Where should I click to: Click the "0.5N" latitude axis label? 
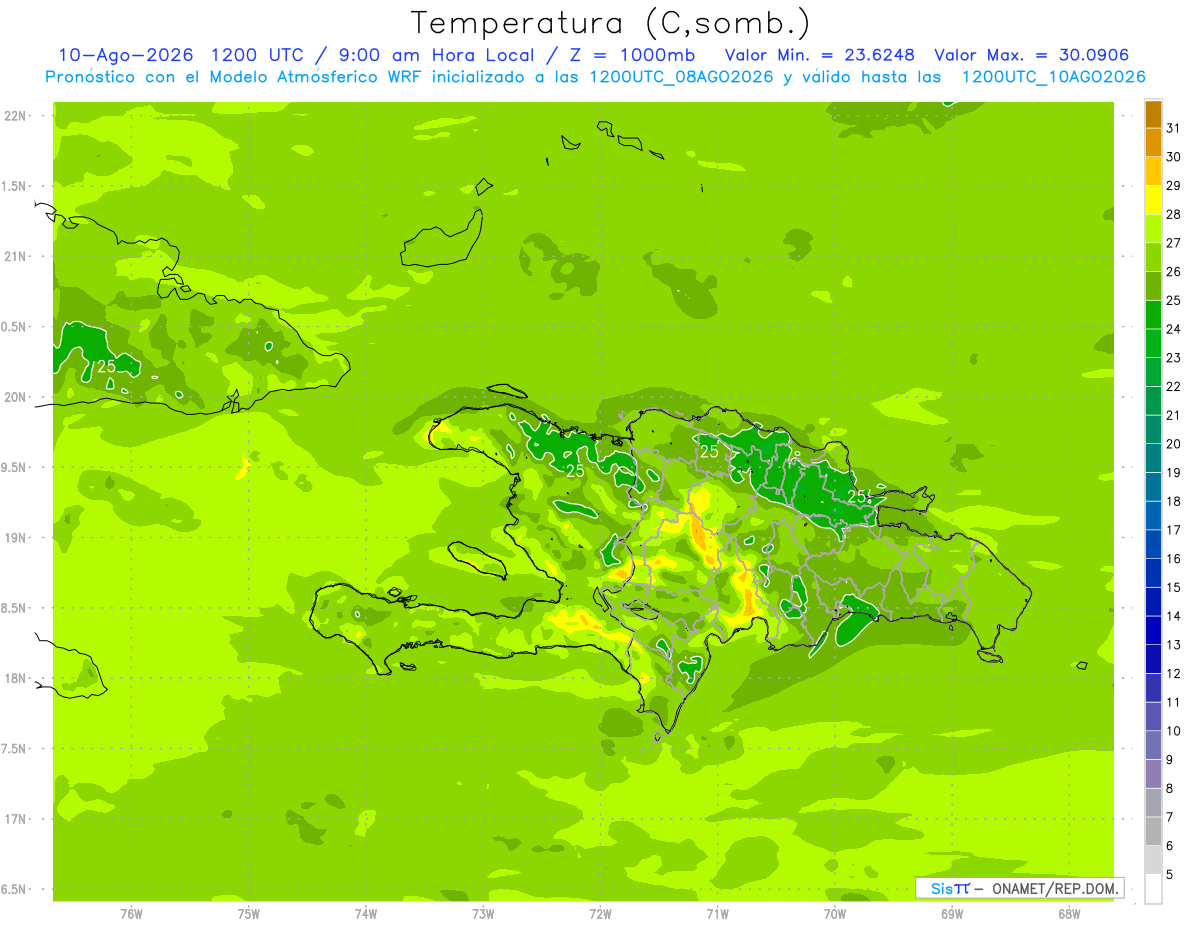[x=15, y=327]
